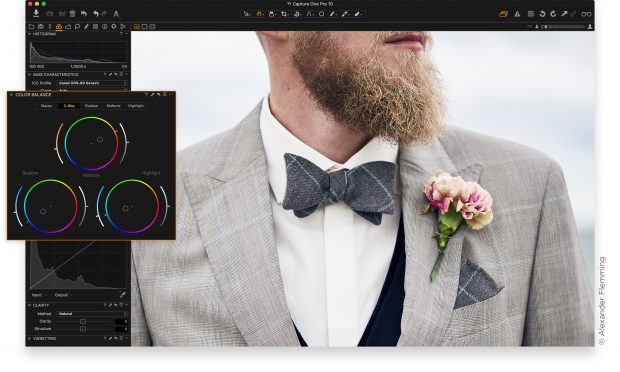Viewport: 620px width, 372px height.
Task: Click the trash delete icon
Action: [72, 14]
